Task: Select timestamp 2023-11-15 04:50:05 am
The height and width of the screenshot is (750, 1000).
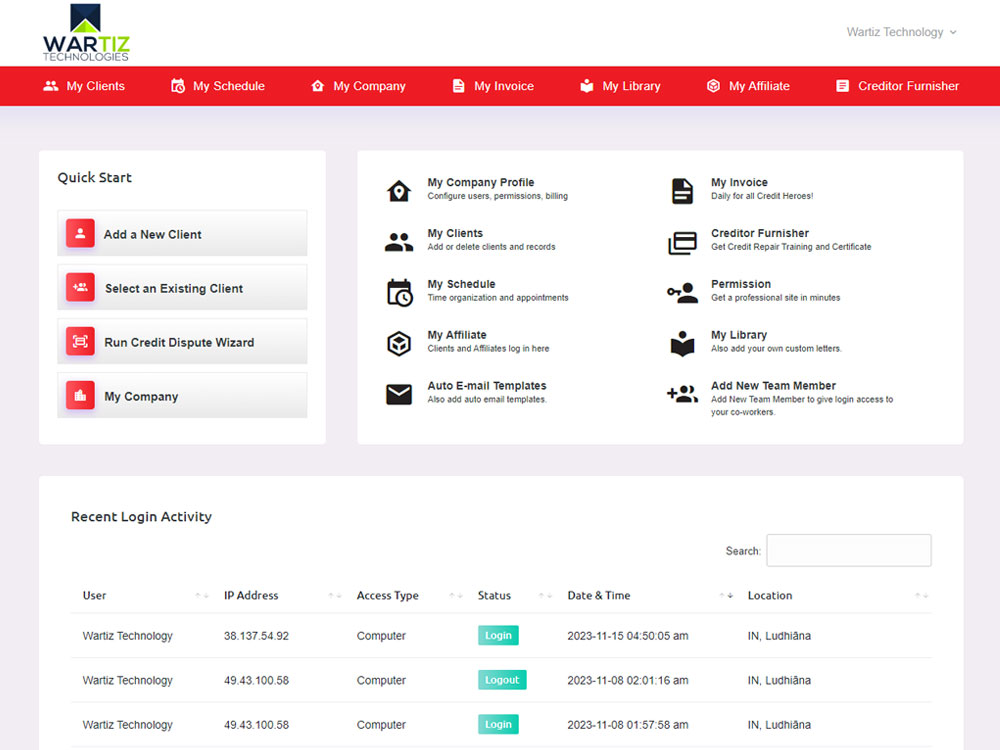Action: pyautogui.click(x=628, y=636)
